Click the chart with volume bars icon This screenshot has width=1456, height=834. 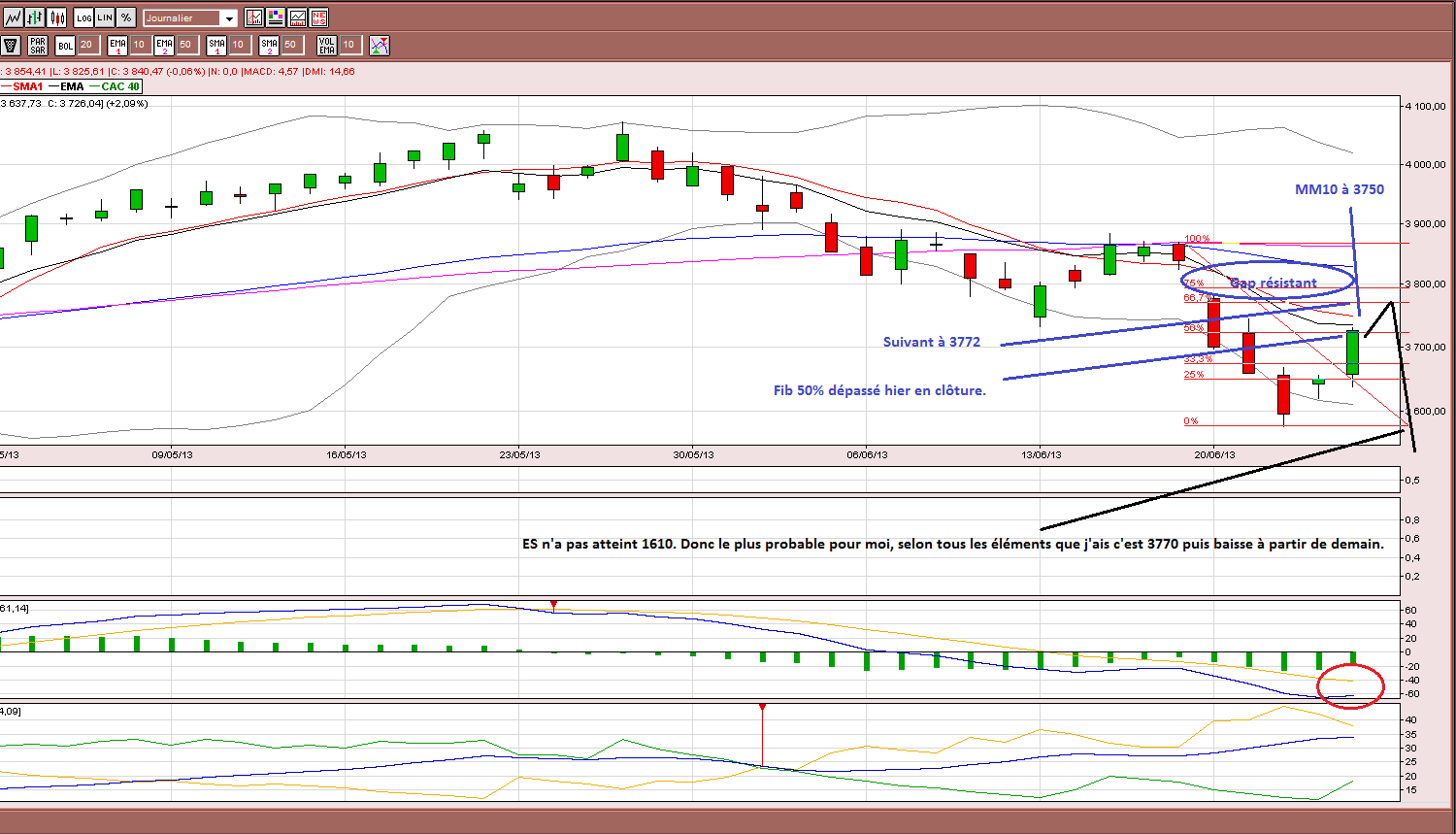297,17
